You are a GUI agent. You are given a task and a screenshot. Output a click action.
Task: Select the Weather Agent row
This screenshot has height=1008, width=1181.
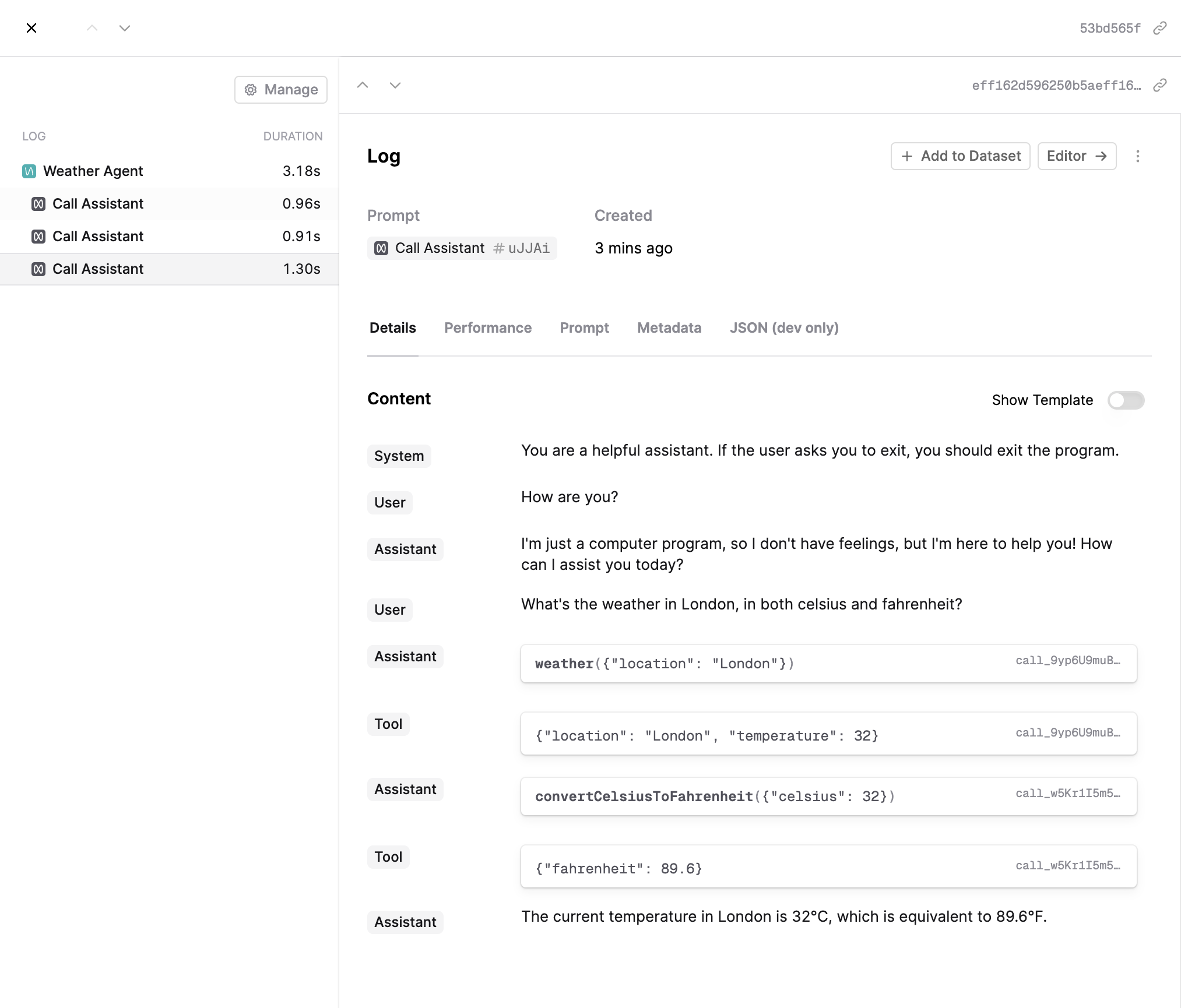click(169, 171)
